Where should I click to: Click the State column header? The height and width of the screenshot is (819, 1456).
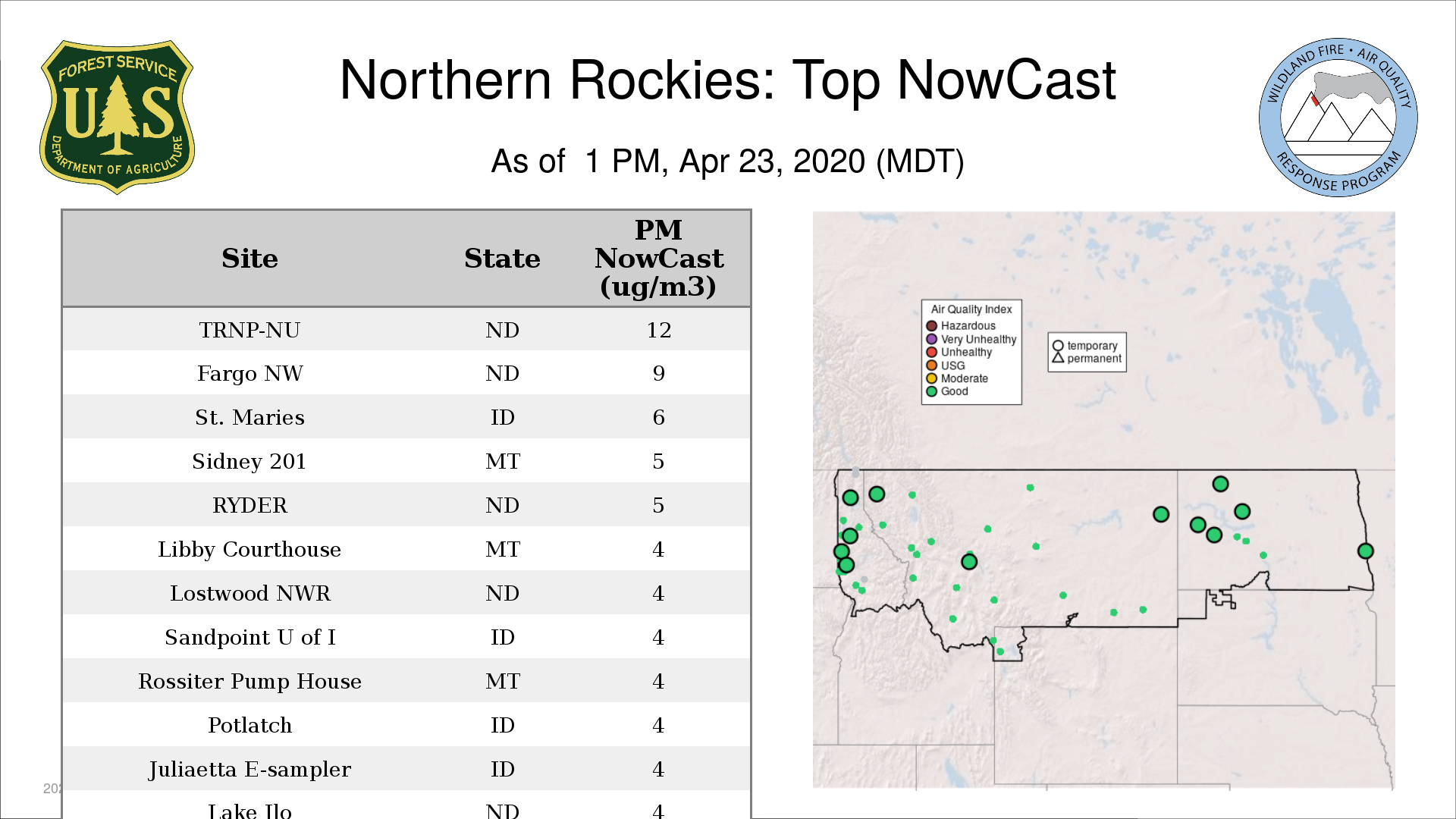click(502, 259)
